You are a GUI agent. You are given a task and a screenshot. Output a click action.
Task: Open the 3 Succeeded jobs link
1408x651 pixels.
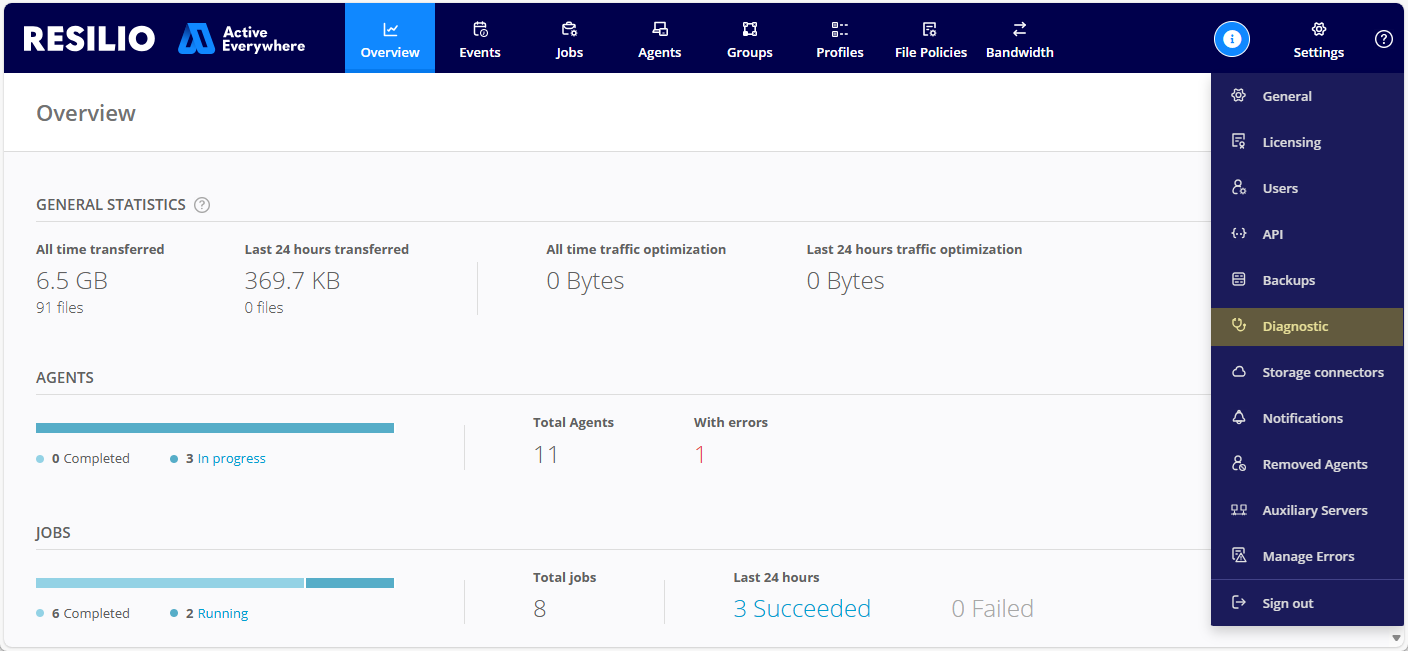point(801,609)
